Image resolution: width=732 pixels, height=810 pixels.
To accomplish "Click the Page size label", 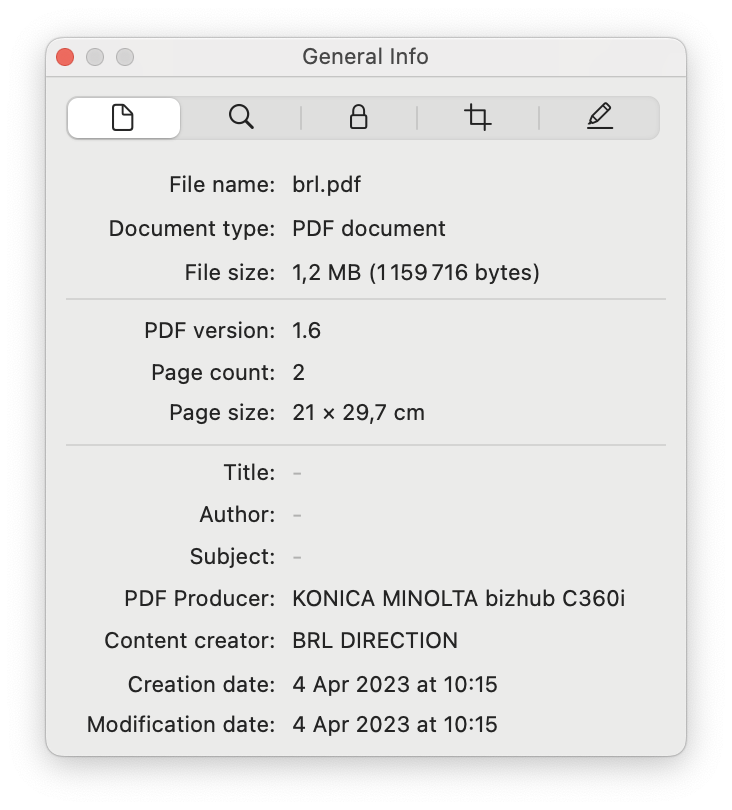I will [222, 413].
